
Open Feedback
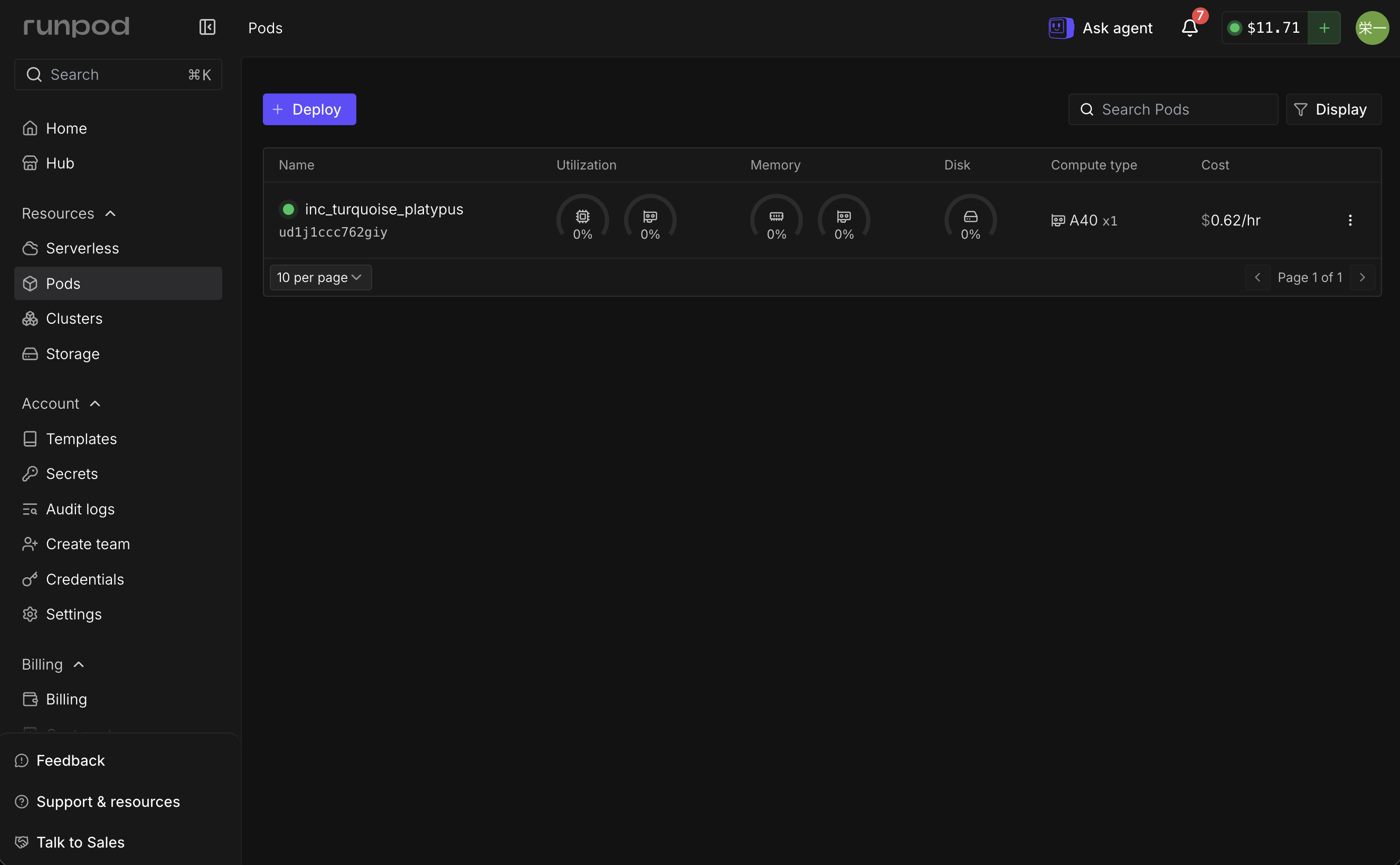tap(60, 760)
